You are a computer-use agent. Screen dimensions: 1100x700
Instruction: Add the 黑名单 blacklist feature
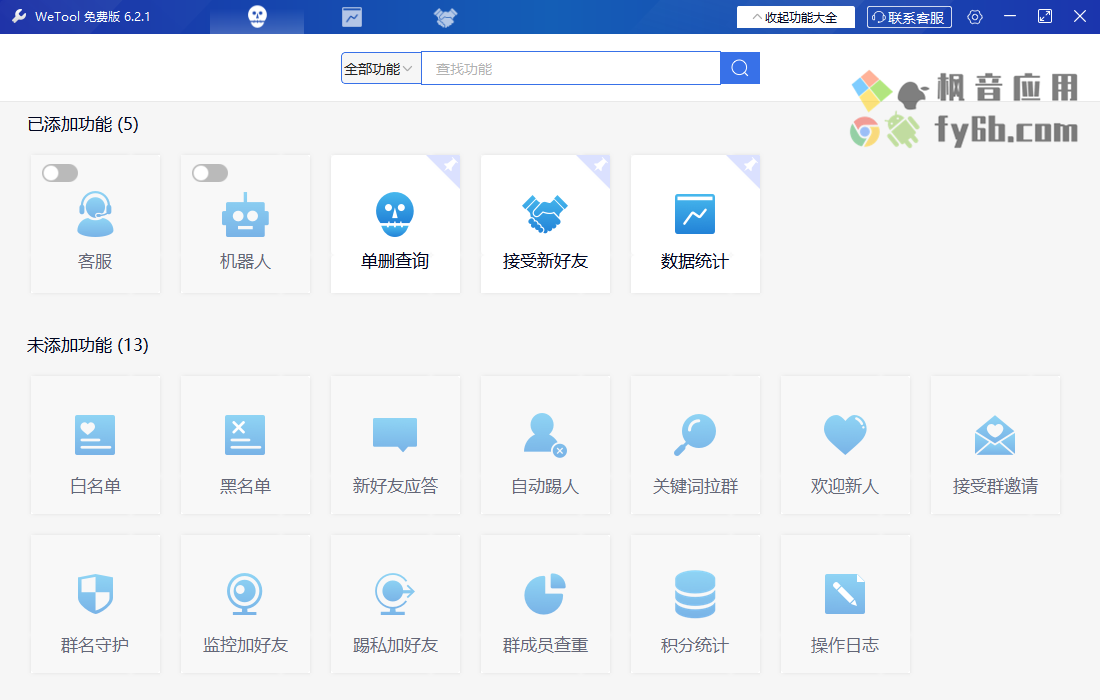click(246, 445)
